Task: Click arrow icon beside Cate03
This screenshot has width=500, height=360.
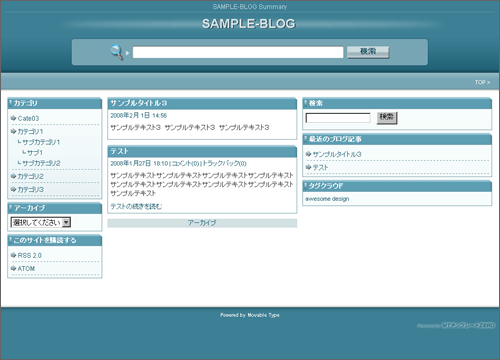Action: 13,118
